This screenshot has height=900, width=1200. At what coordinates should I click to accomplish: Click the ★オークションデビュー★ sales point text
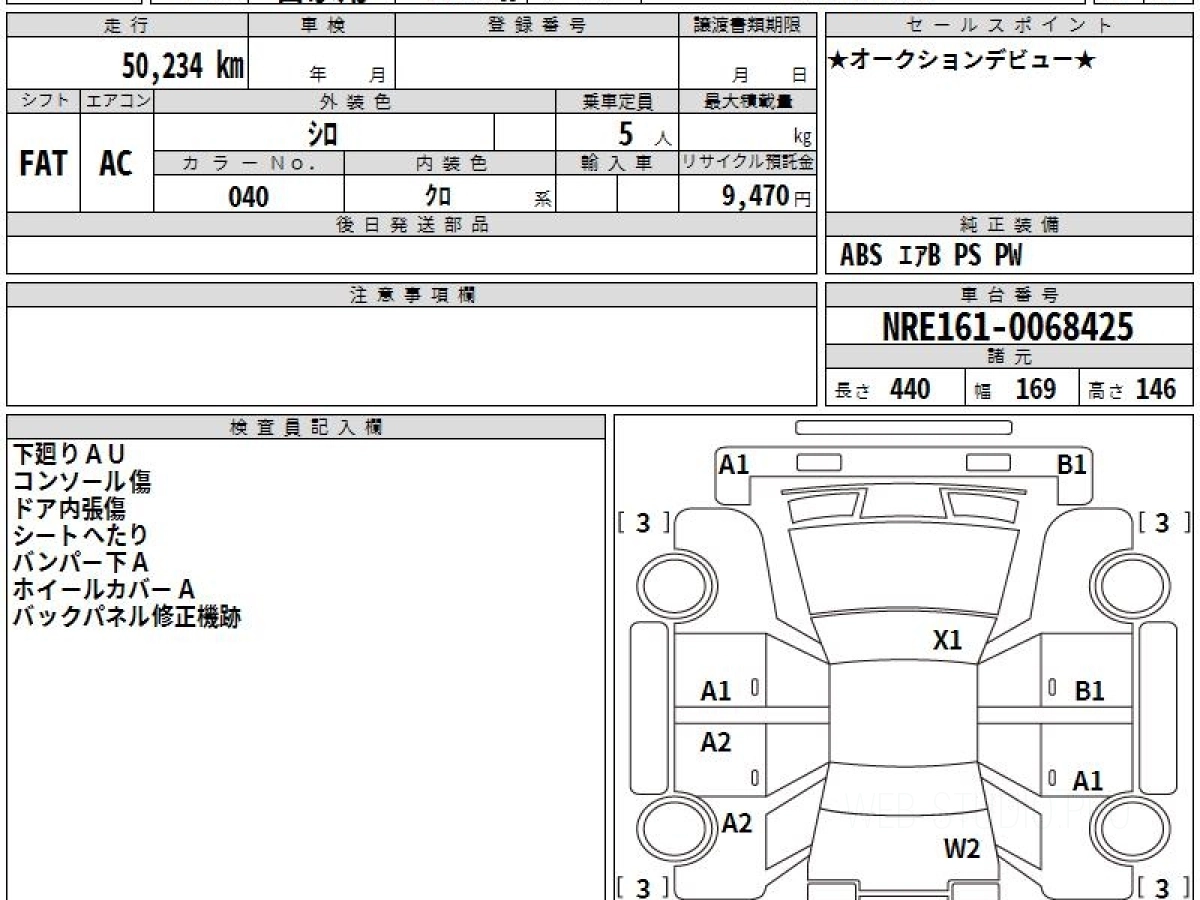pos(963,61)
